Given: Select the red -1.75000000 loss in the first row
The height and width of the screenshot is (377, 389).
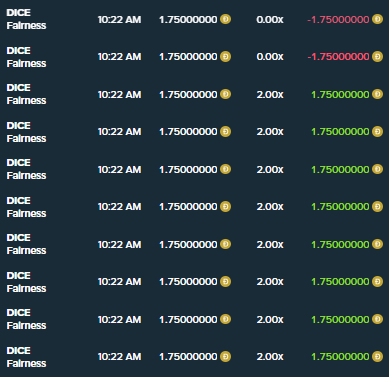Looking at the screenshot, I should coord(338,19).
